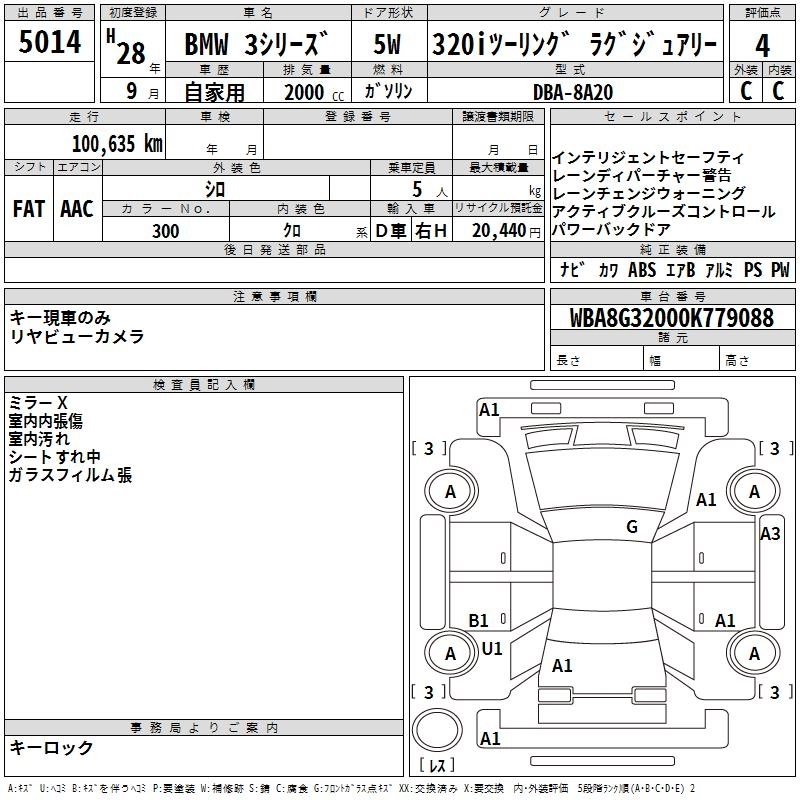Click the PS equipment item
The width and height of the screenshot is (800, 800).
[753, 270]
